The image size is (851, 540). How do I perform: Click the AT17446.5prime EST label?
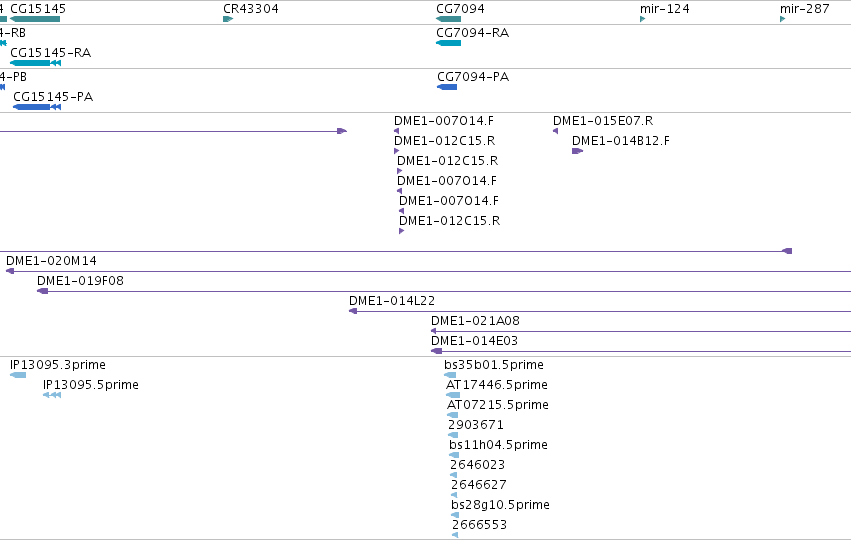pos(497,385)
